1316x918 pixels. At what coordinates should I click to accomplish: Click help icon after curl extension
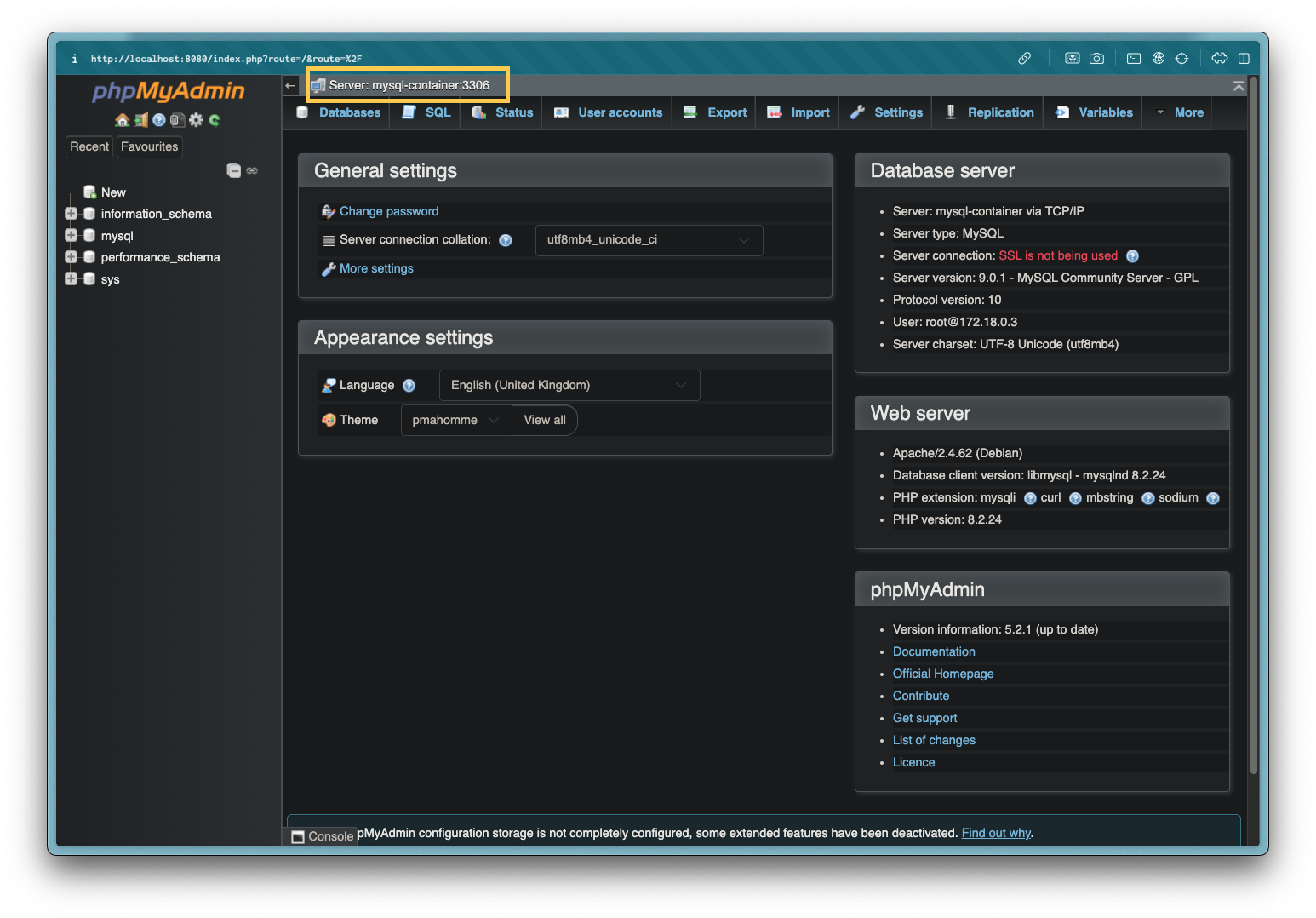pos(1075,498)
